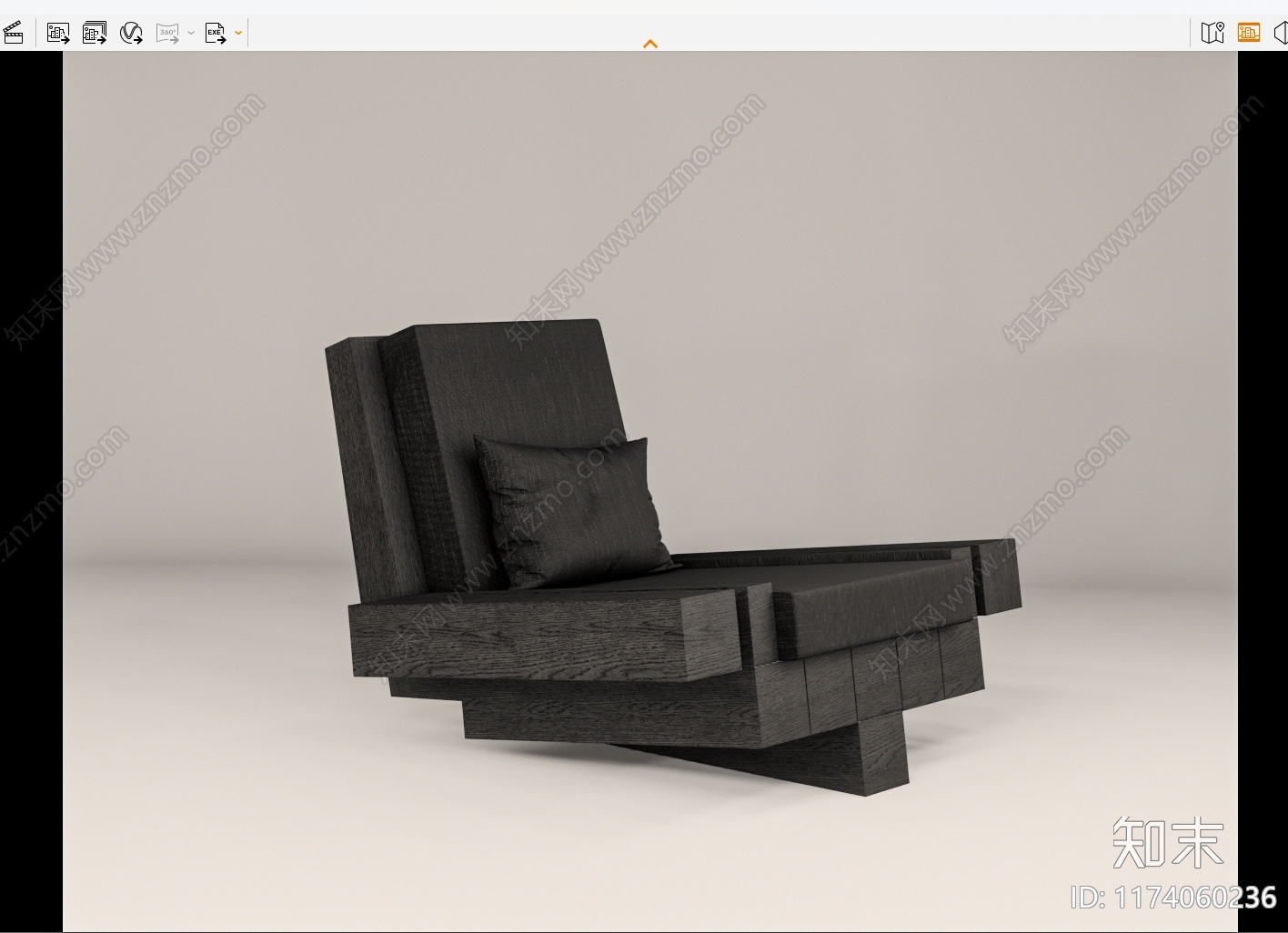Open the video editor clapperboard icon

point(13,33)
